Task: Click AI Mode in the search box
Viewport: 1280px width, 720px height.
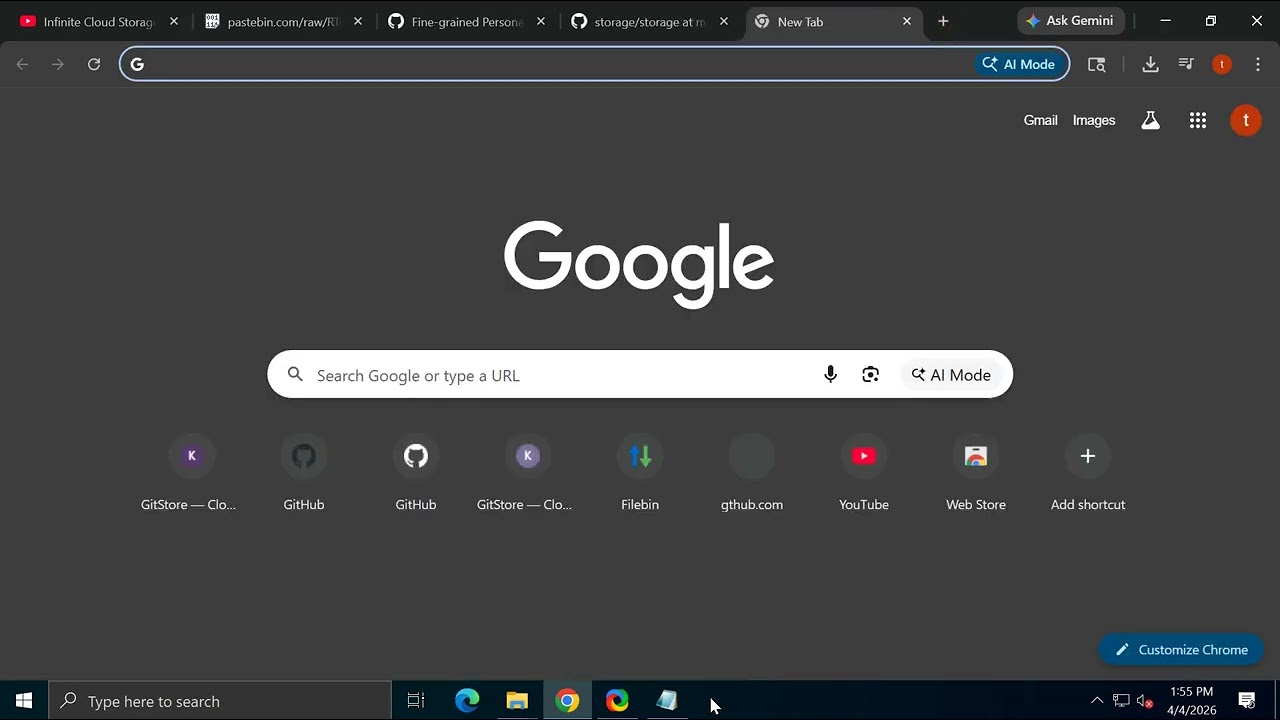Action: pyautogui.click(x=951, y=375)
